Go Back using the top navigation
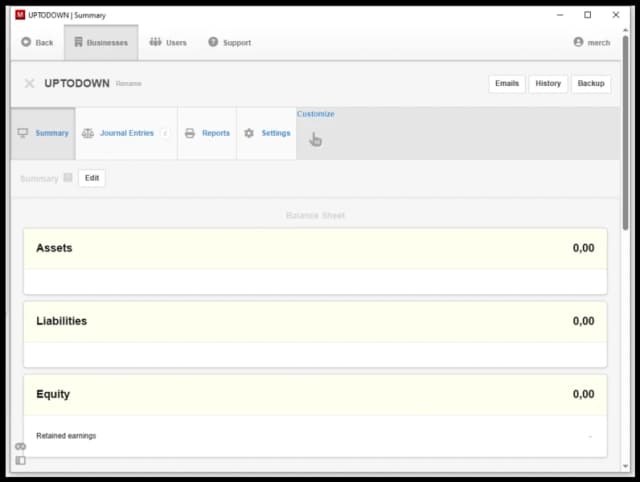Image resolution: width=640 pixels, height=482 pixels. 37,42
